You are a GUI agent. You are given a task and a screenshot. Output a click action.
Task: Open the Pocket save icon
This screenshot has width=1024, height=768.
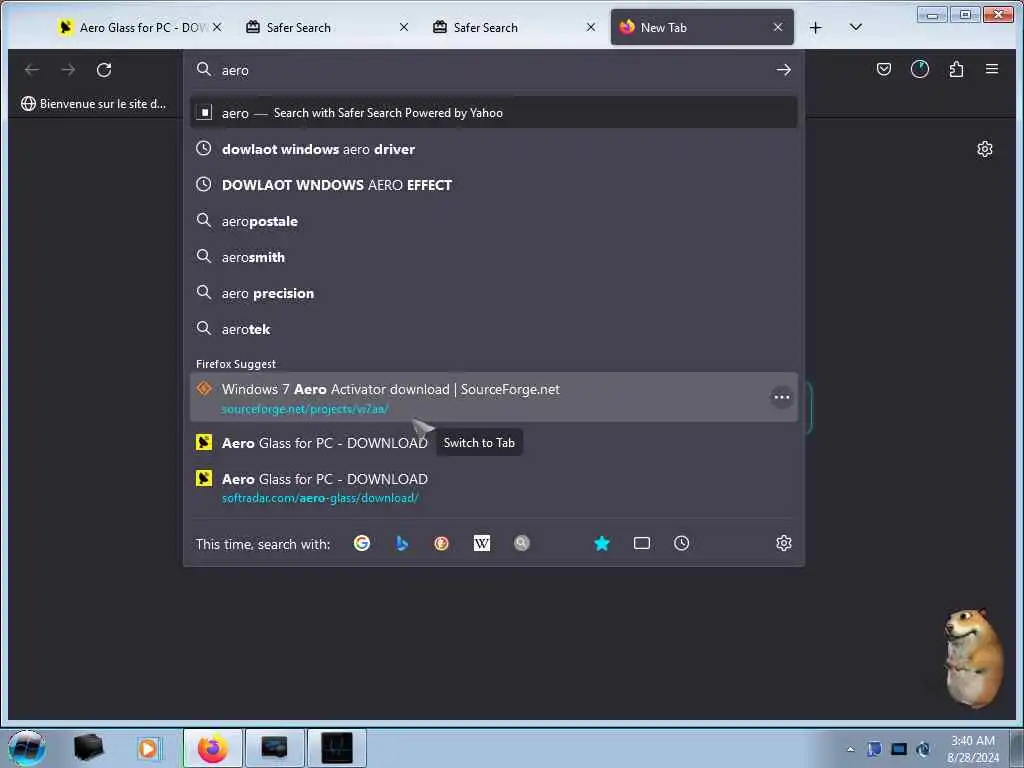(x=884, y=69)
